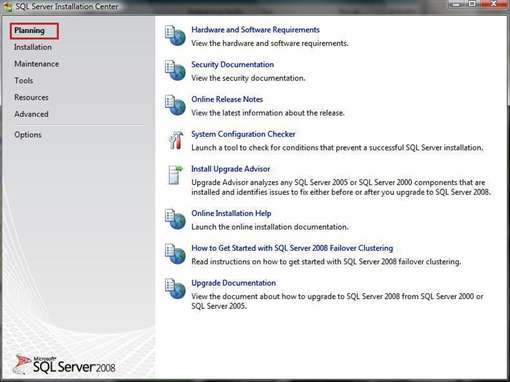The image size is (510, 382).
Task: Click 'View the security documentation.' description
Action: coord(248,78)
